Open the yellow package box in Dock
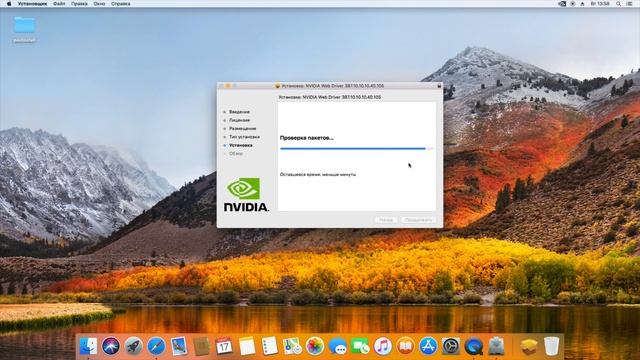 tap(528, 346)
